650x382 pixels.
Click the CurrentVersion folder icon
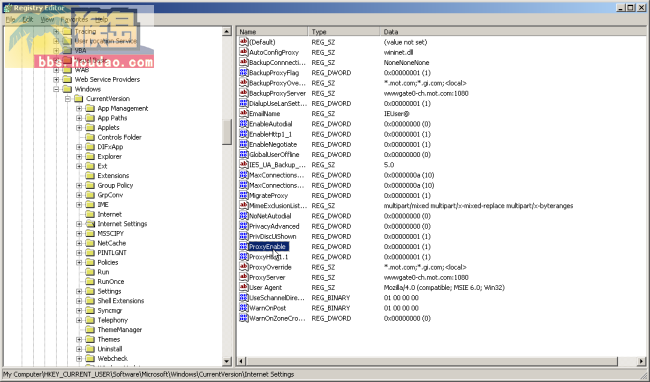[79, 99]
